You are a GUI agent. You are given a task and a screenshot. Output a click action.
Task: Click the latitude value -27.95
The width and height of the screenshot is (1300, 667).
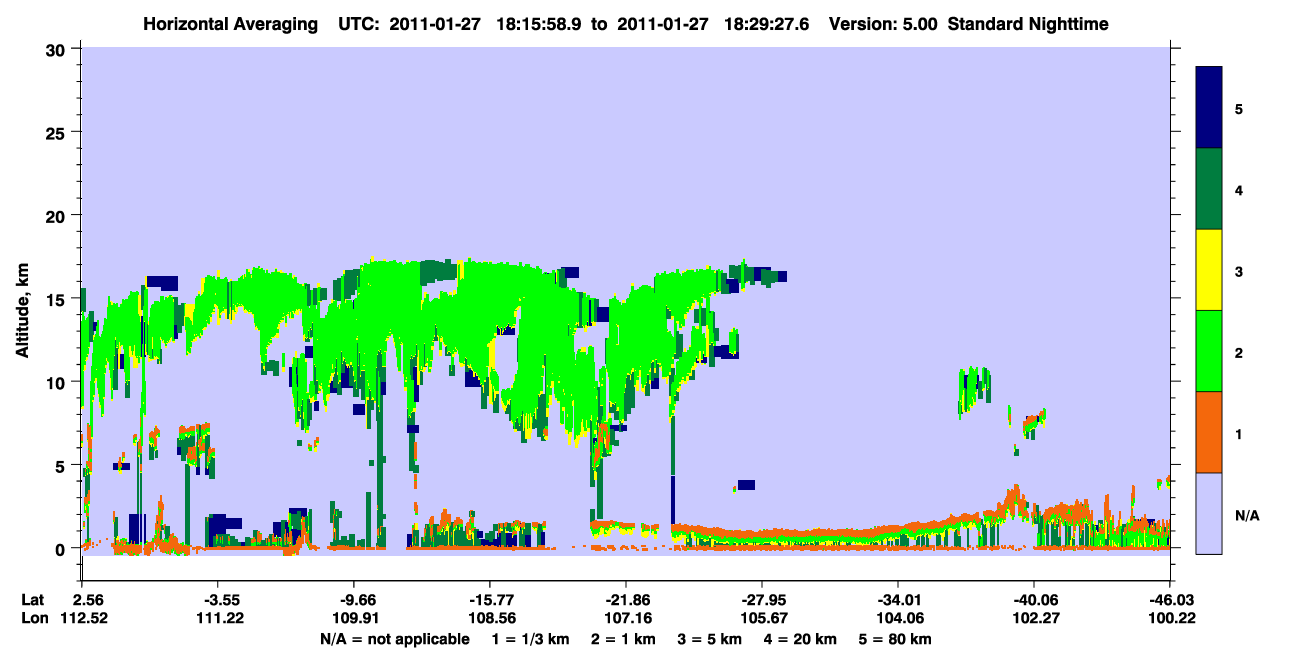[762, 600]
